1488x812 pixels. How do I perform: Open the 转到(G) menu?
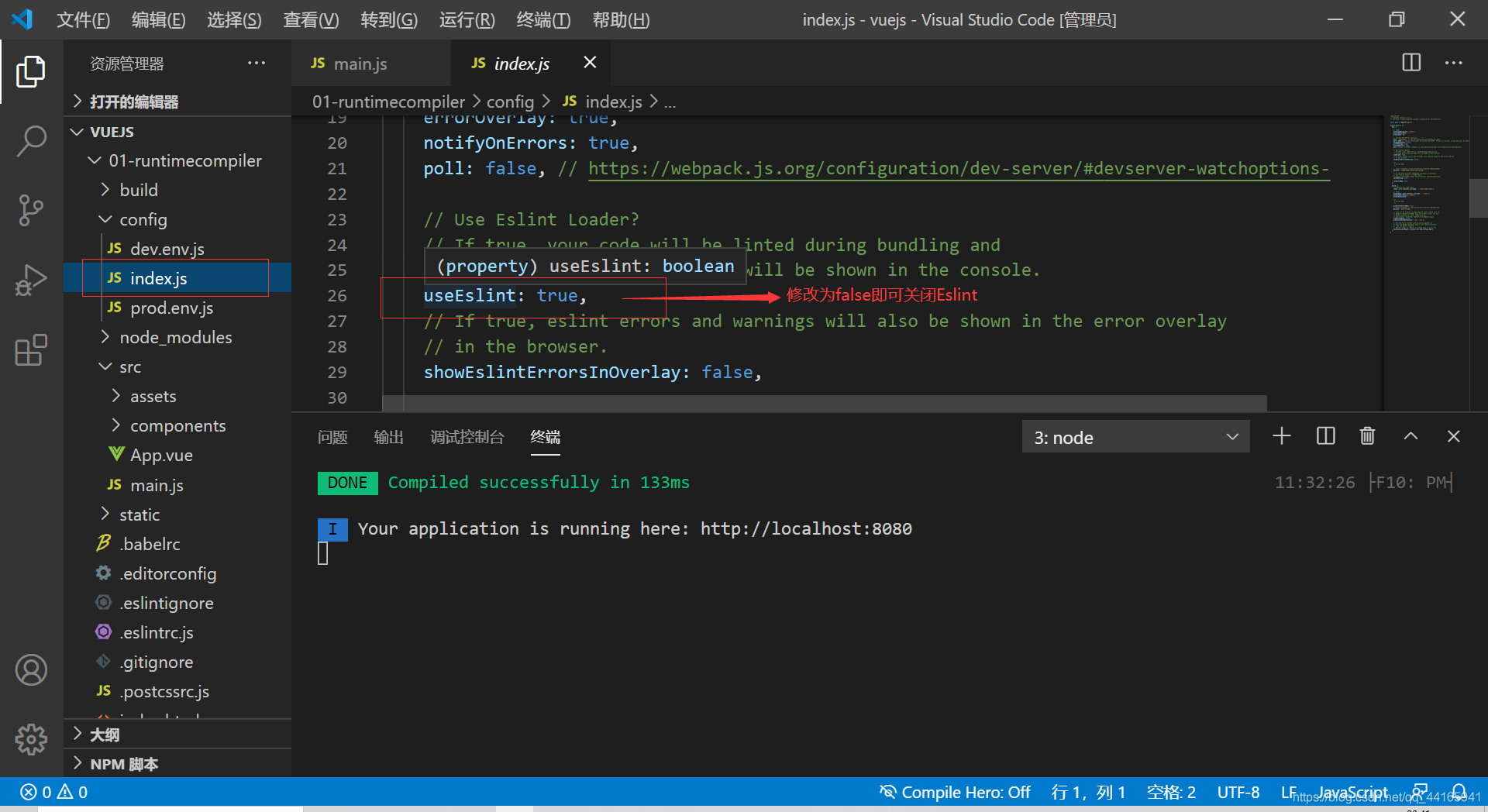(389, 19)
